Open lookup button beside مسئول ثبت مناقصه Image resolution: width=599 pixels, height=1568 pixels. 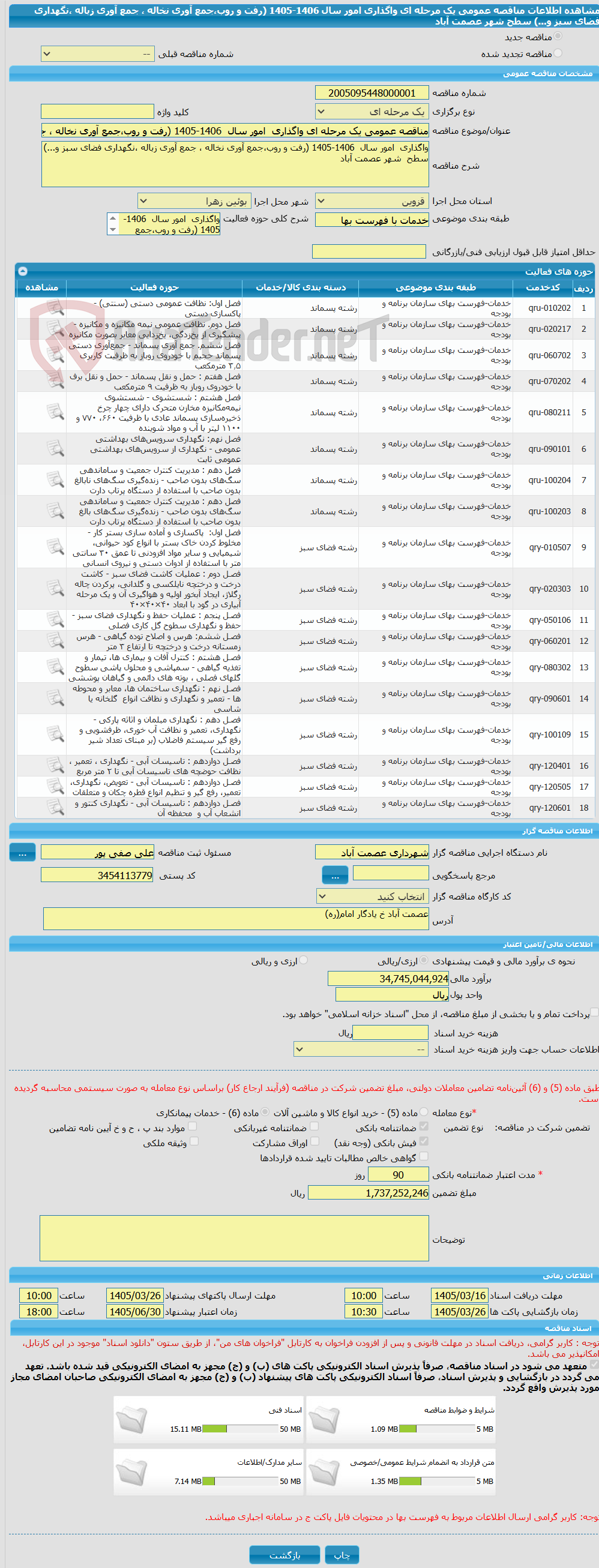(x=23, y=853)
